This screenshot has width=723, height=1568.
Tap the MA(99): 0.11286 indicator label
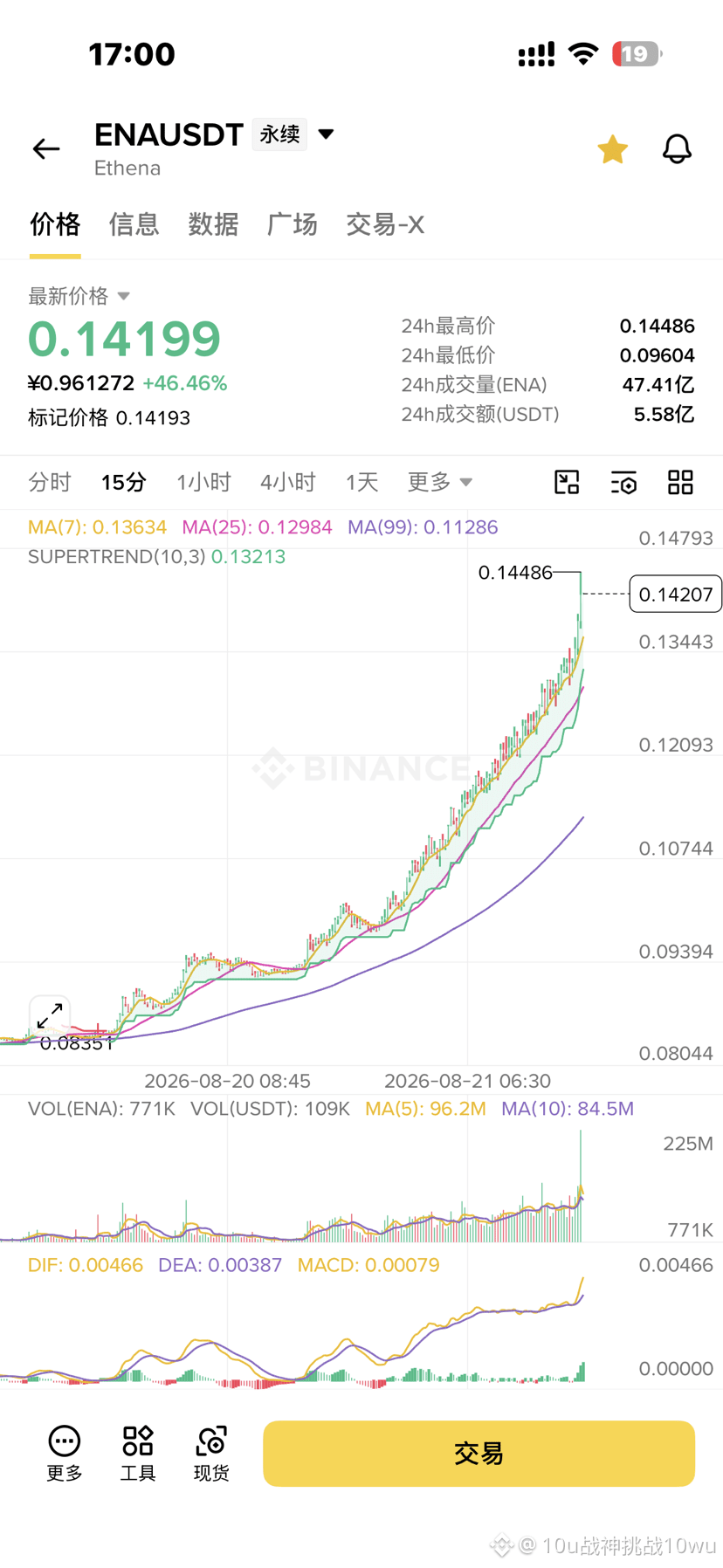423,527
